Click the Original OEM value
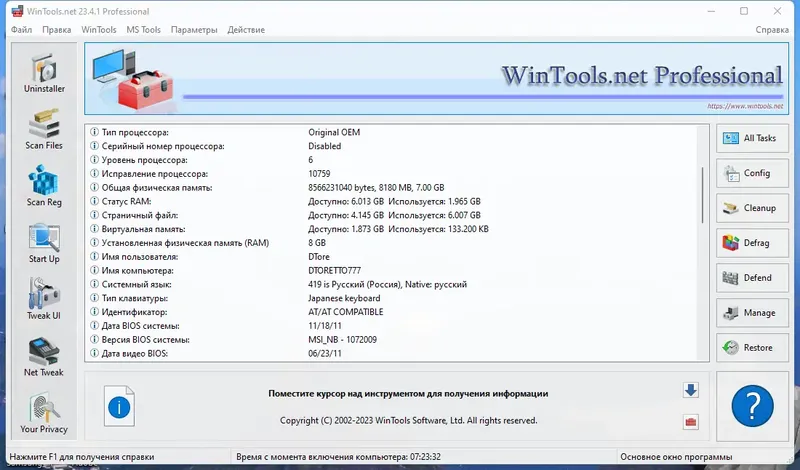The height and width of the screenshot is (470, 800). point(334,132)
